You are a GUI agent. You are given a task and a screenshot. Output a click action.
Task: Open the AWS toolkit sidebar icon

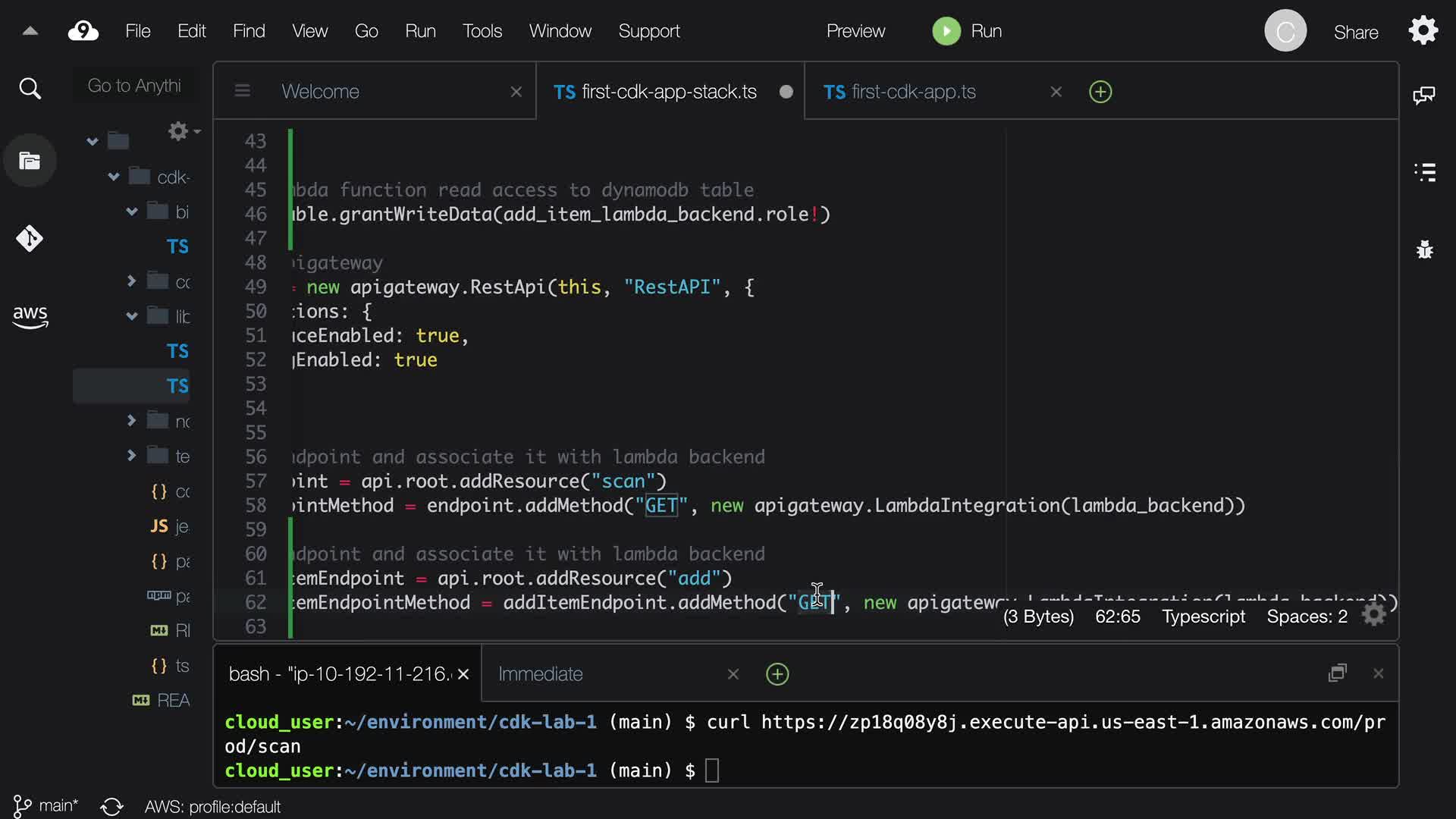30,316
